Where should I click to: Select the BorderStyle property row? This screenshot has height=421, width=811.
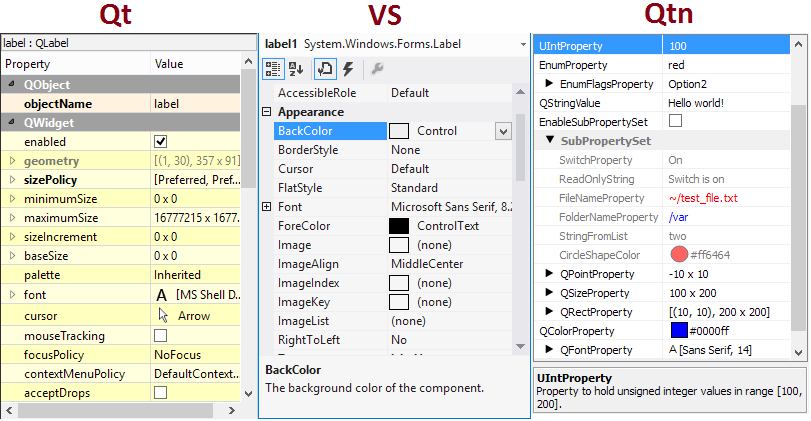(x=393, y=150)
